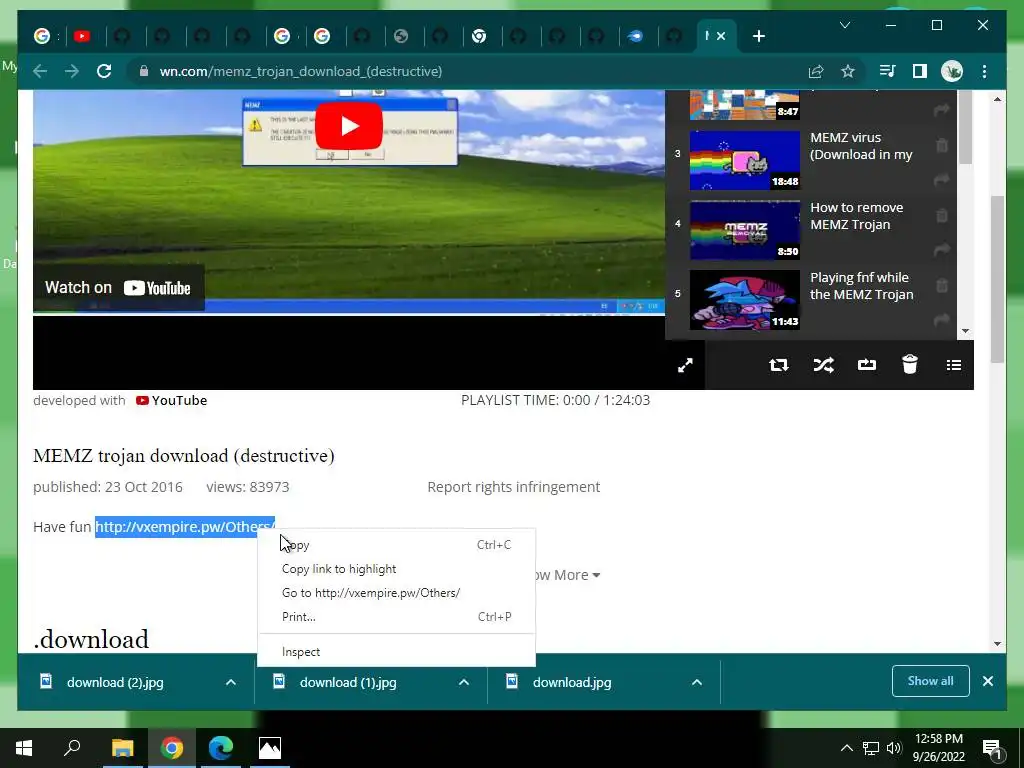
Task: Open Chrome side panel
Action: tap(920, 71)
